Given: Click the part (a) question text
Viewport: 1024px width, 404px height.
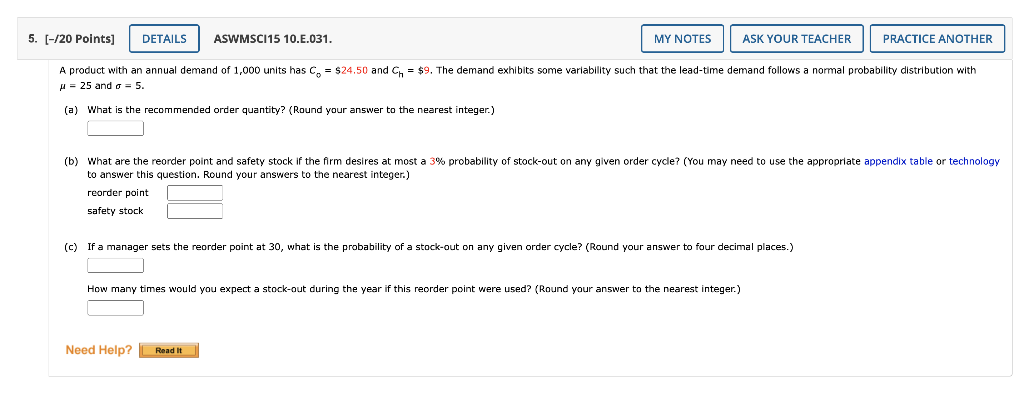Looking at the screenshot, I should (x=290, y=109).
